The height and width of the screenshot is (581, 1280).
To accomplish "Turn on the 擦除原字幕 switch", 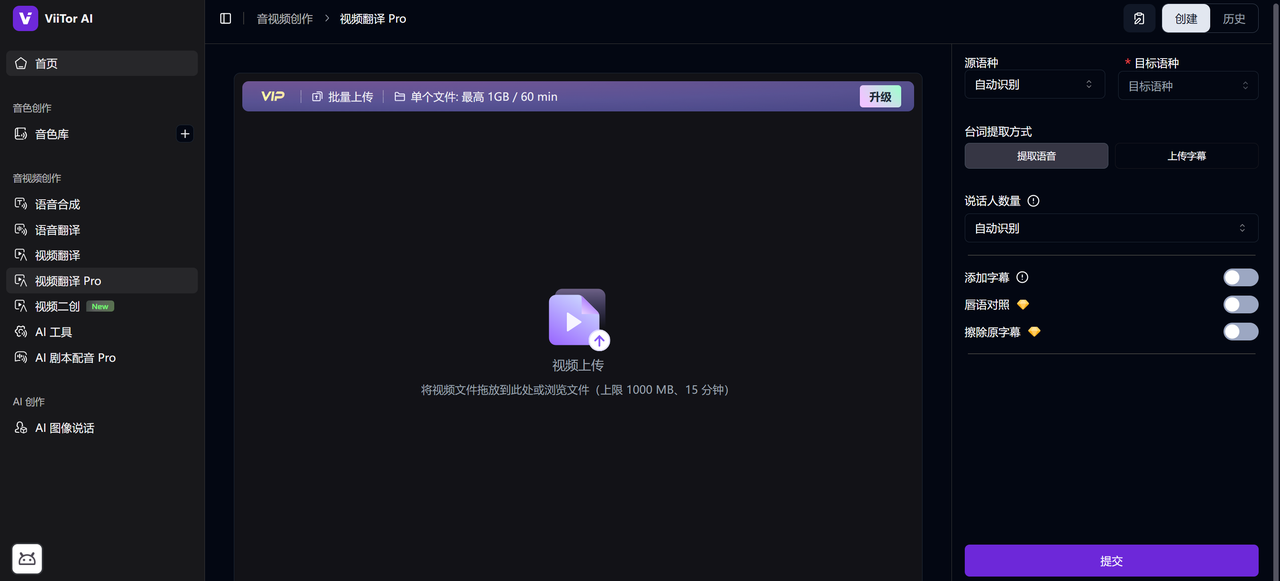I will 1240,332.
